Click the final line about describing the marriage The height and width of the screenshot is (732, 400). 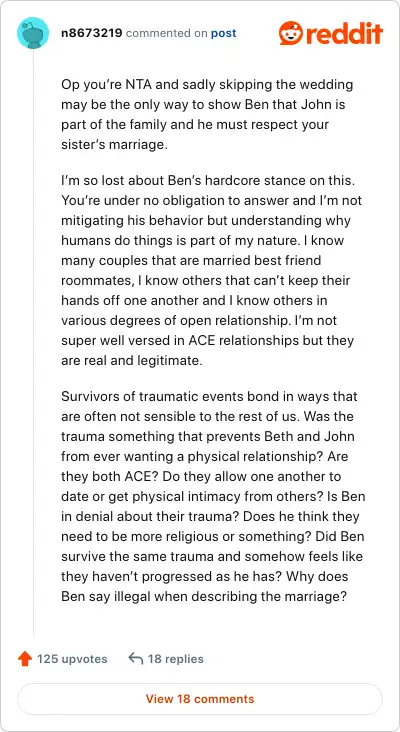(205, 597)
